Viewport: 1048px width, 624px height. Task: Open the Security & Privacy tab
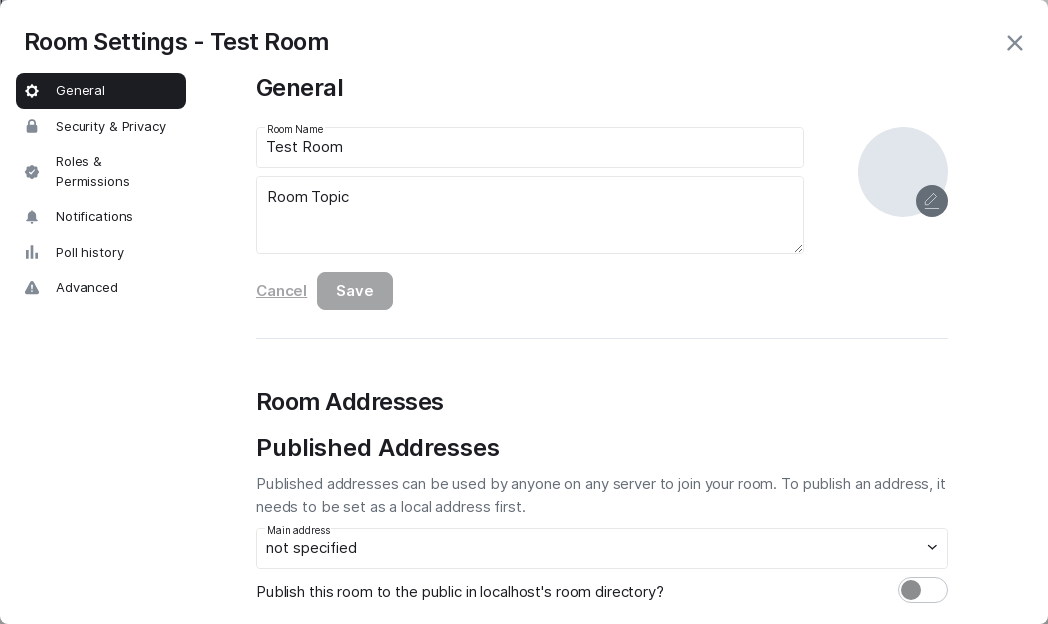[110, 127]
